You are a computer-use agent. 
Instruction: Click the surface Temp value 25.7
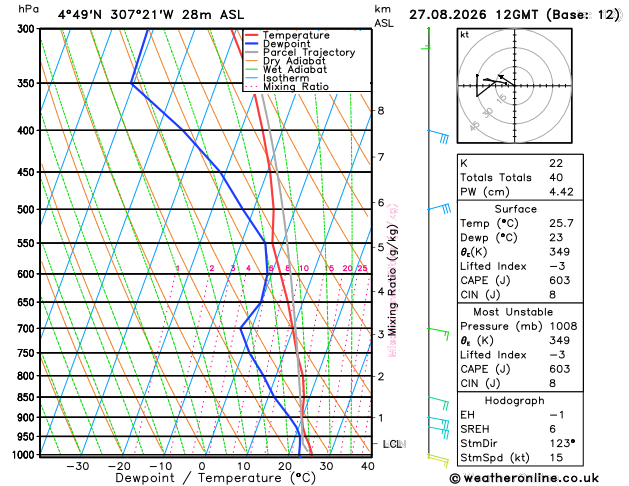561,223
